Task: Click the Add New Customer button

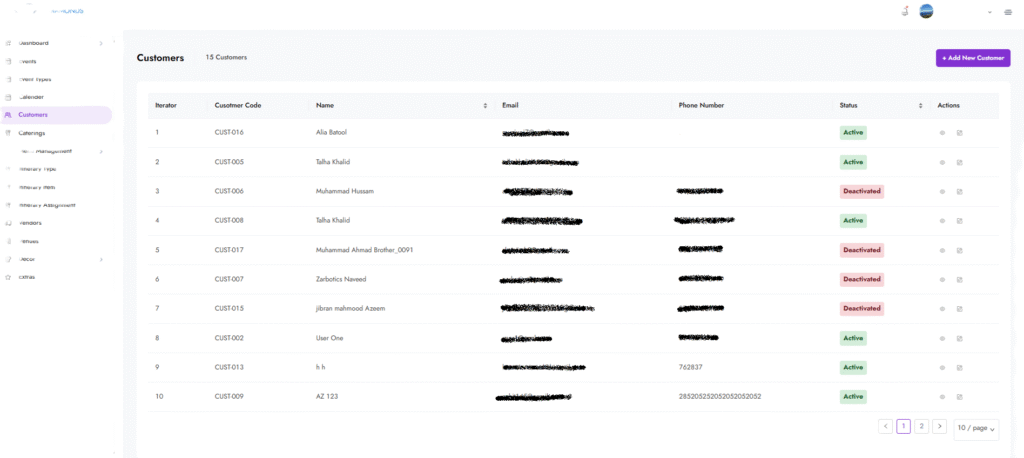Action: pos(972,58)
